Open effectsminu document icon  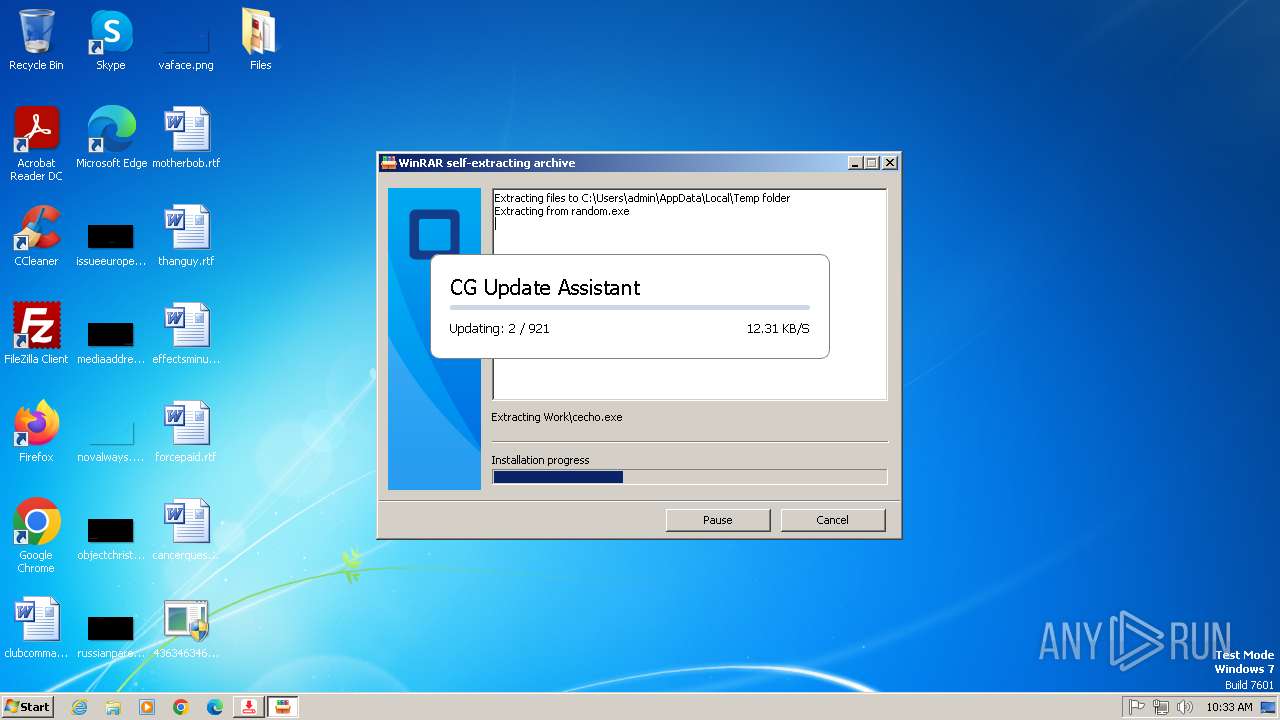click(186, 334)
